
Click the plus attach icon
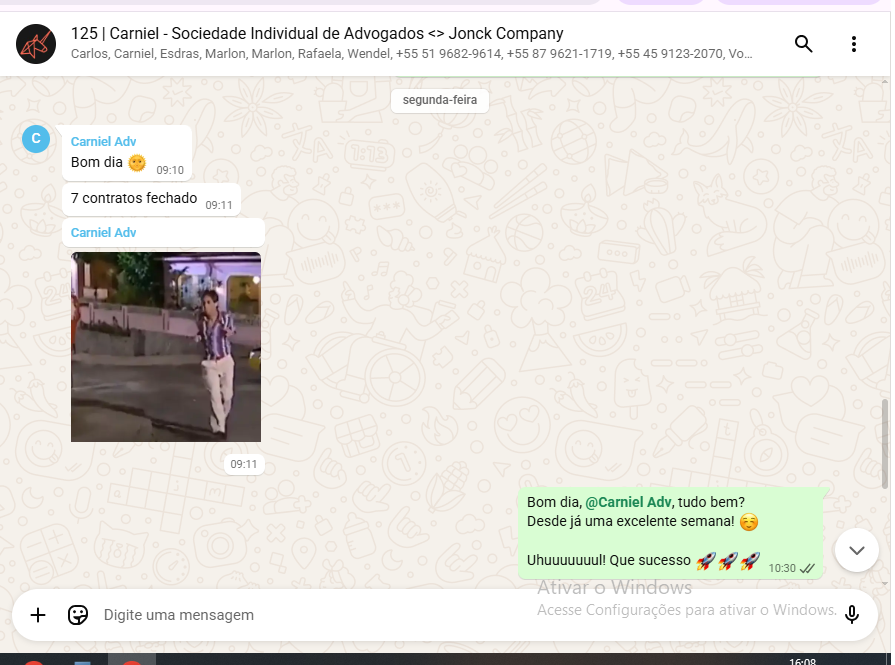[38, 615]
